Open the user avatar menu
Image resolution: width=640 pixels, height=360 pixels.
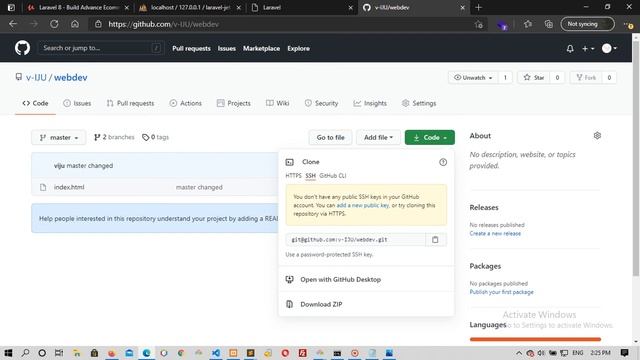[609, 49]
